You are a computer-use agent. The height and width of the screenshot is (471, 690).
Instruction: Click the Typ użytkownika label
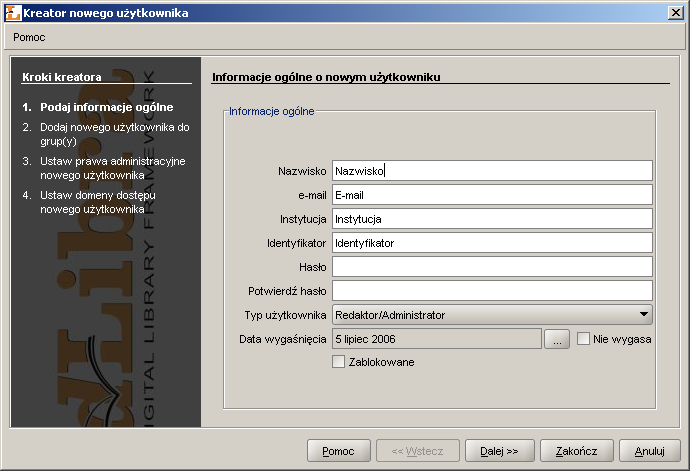[x=285, y=315]
